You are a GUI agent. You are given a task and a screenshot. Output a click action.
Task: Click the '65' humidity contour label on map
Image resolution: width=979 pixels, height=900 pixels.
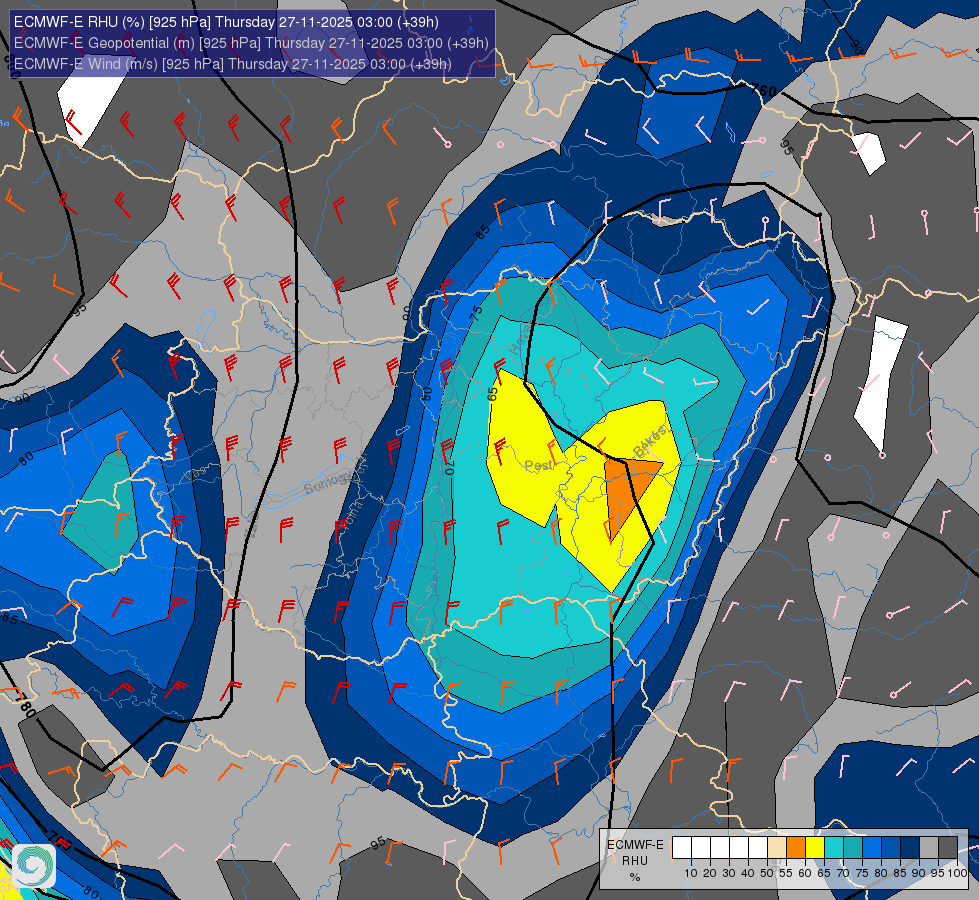coord(493,394)
